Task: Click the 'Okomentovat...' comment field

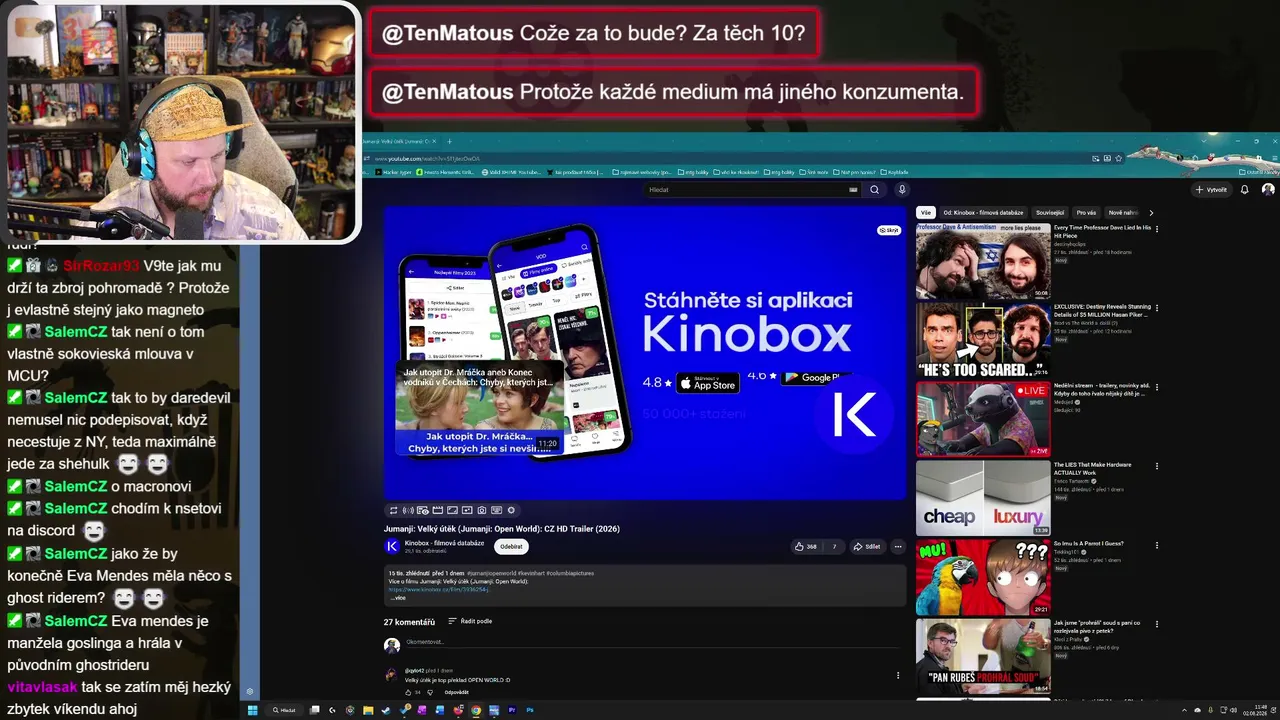Action: click(650, 642)
